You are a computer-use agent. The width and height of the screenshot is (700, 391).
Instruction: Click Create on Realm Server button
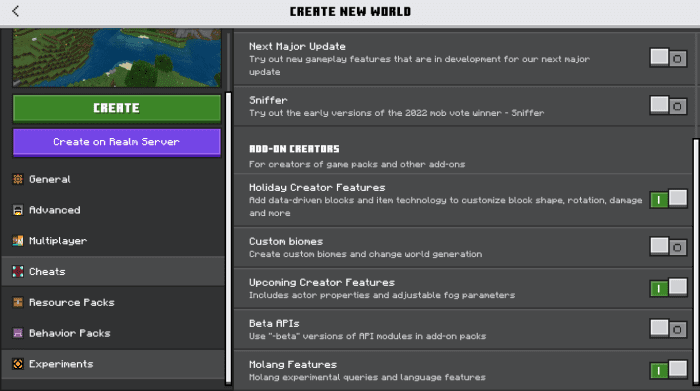click(x=117, y=142)
